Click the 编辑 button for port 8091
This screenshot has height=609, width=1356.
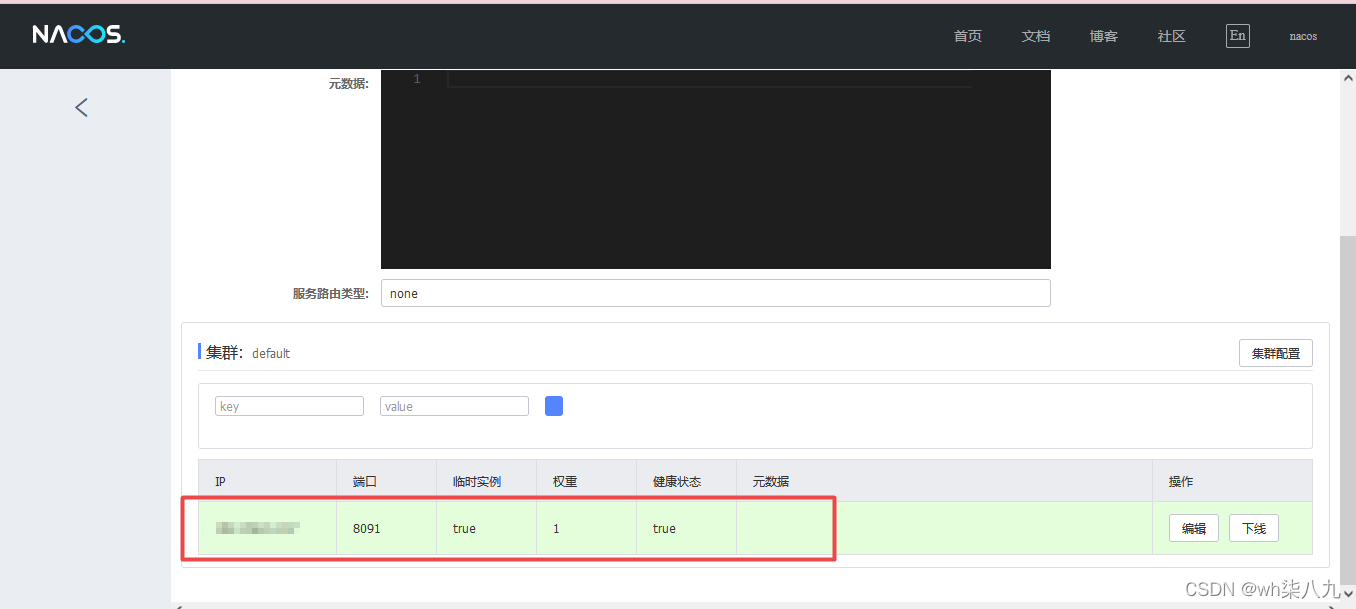point(1194,528)
